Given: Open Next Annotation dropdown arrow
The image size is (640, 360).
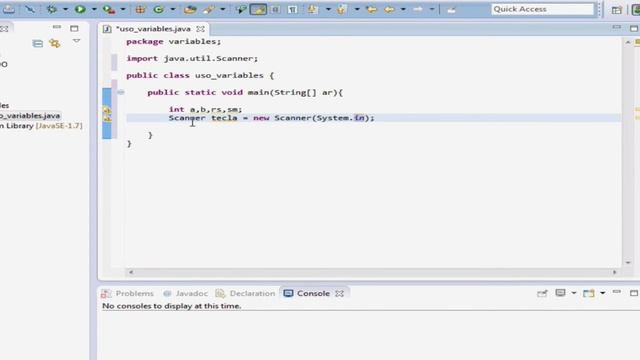Looking at the screenshot, I should [x=328, y=9].
